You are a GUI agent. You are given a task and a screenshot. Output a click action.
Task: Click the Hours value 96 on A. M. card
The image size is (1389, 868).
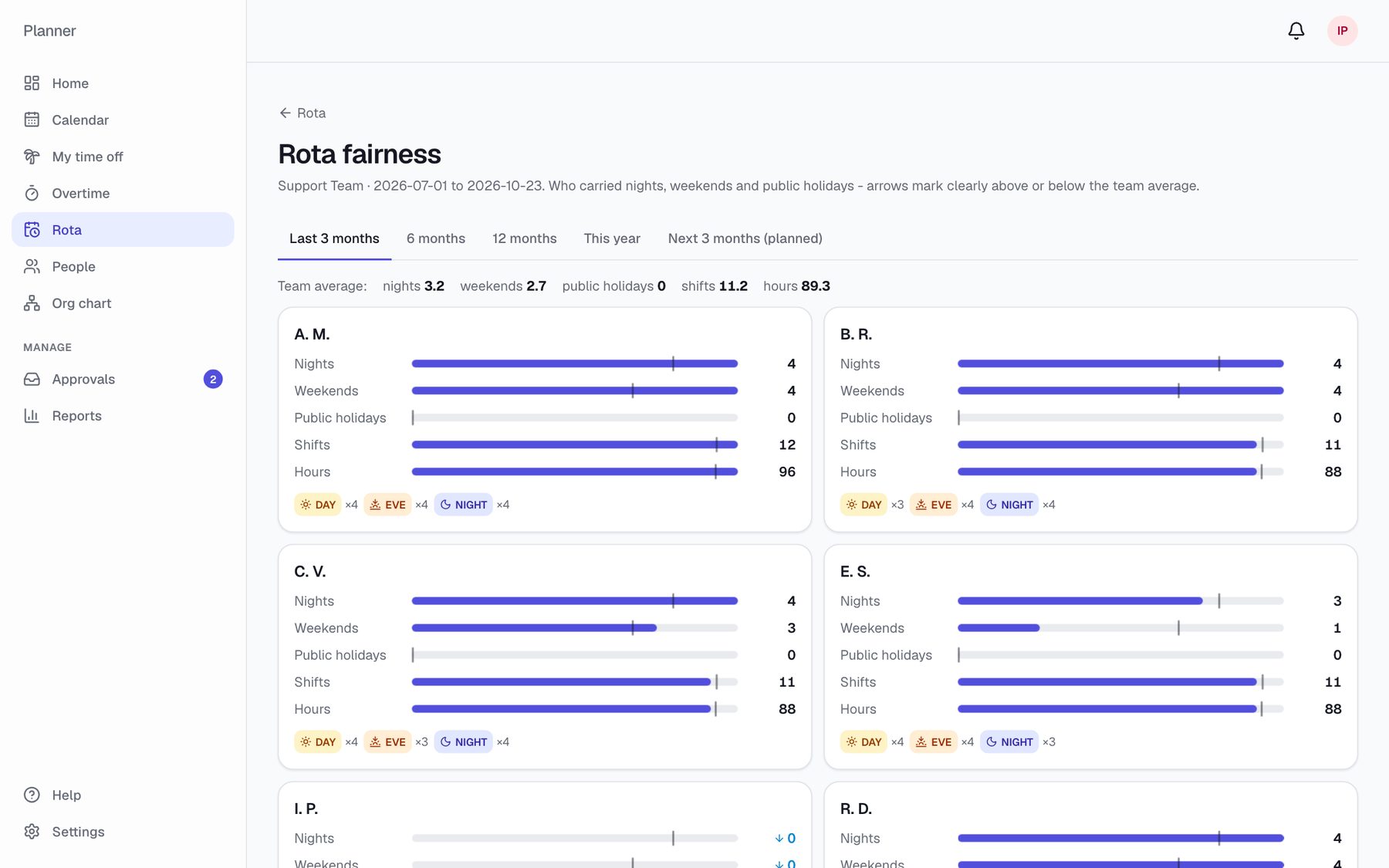tap(787, 471)
